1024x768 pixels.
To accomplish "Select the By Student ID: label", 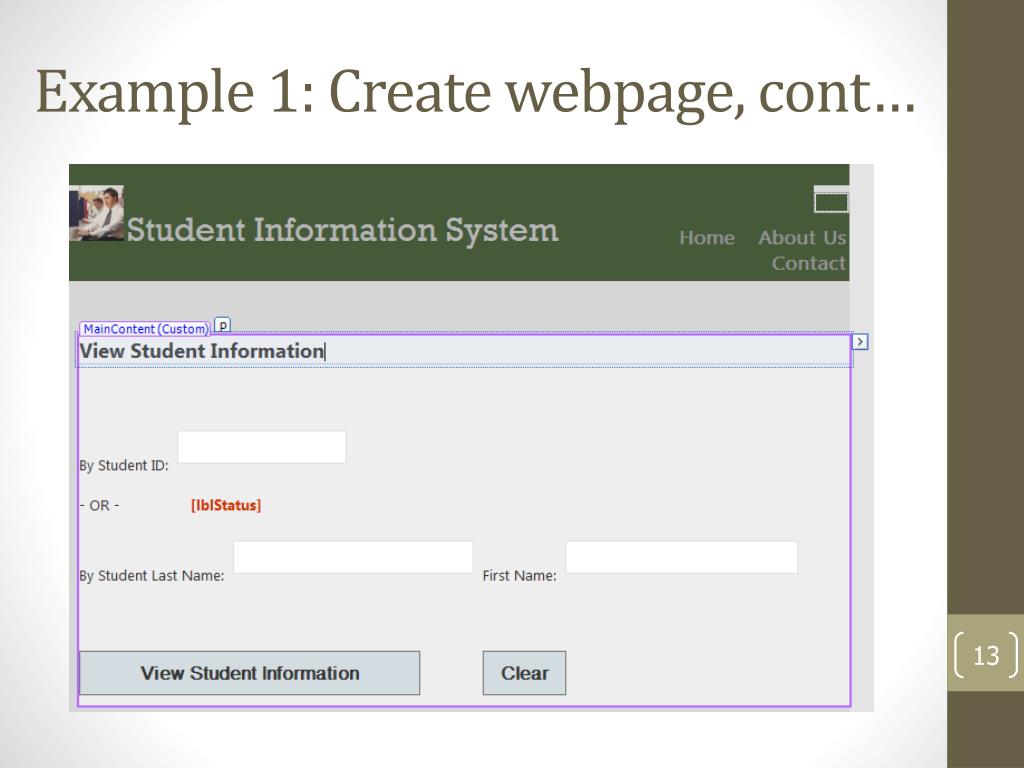I will [x=124, y=466].
